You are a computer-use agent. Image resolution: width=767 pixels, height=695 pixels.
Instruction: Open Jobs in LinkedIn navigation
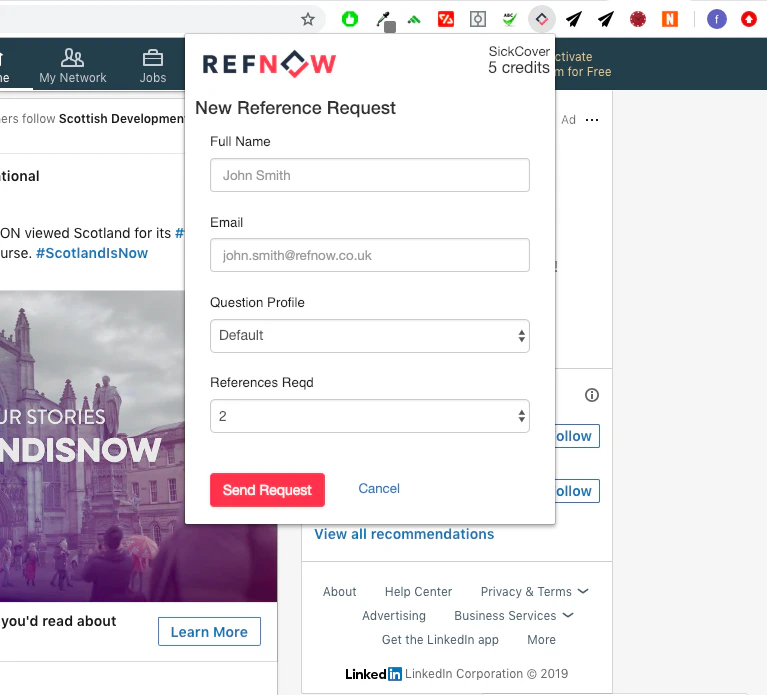(x=153, y=66)
